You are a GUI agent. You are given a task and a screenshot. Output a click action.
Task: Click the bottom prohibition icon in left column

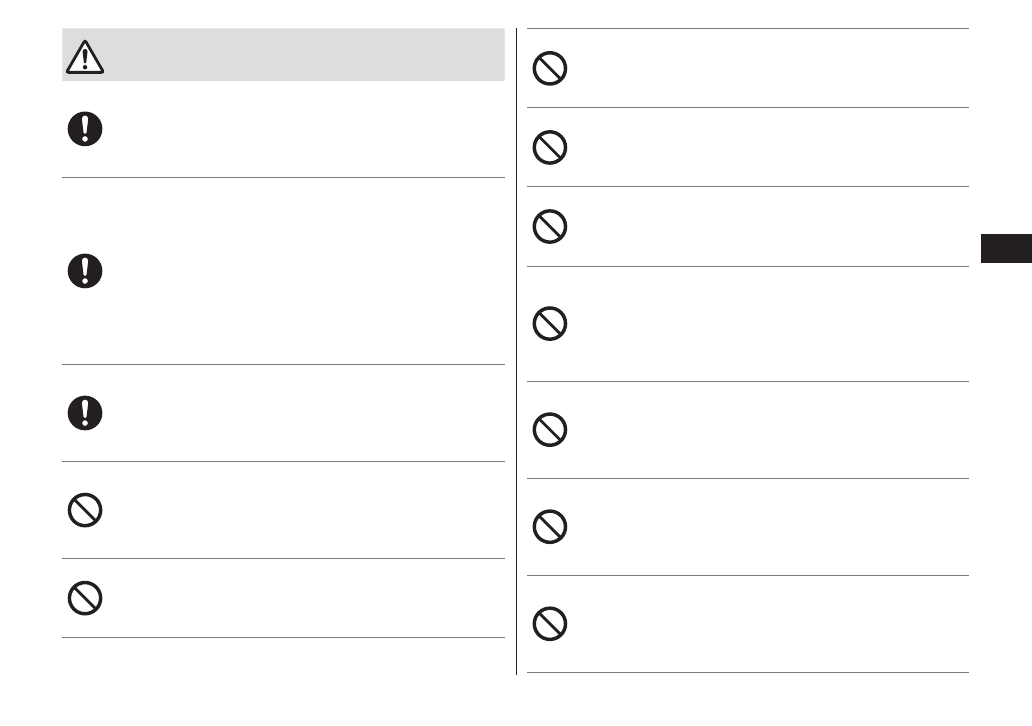point(85,598)
